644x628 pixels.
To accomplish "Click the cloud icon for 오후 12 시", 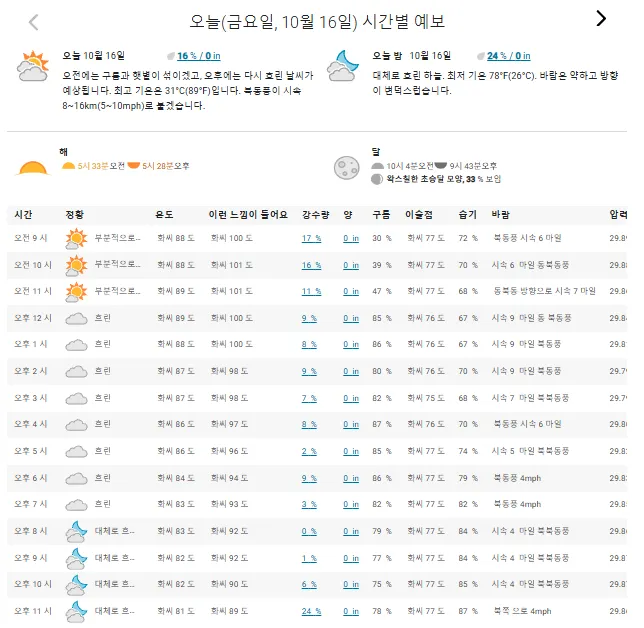I will (76, 318).
